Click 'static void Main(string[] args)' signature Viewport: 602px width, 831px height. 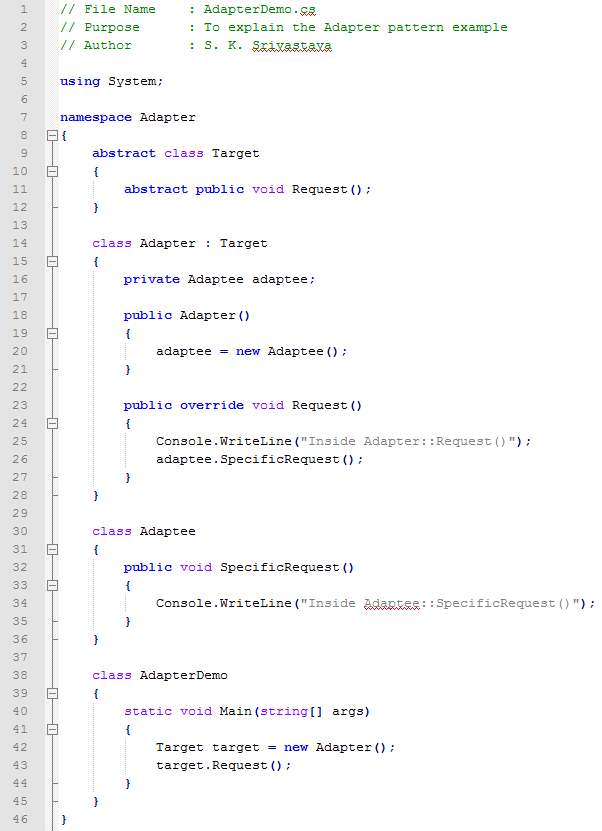click(247, 712)
